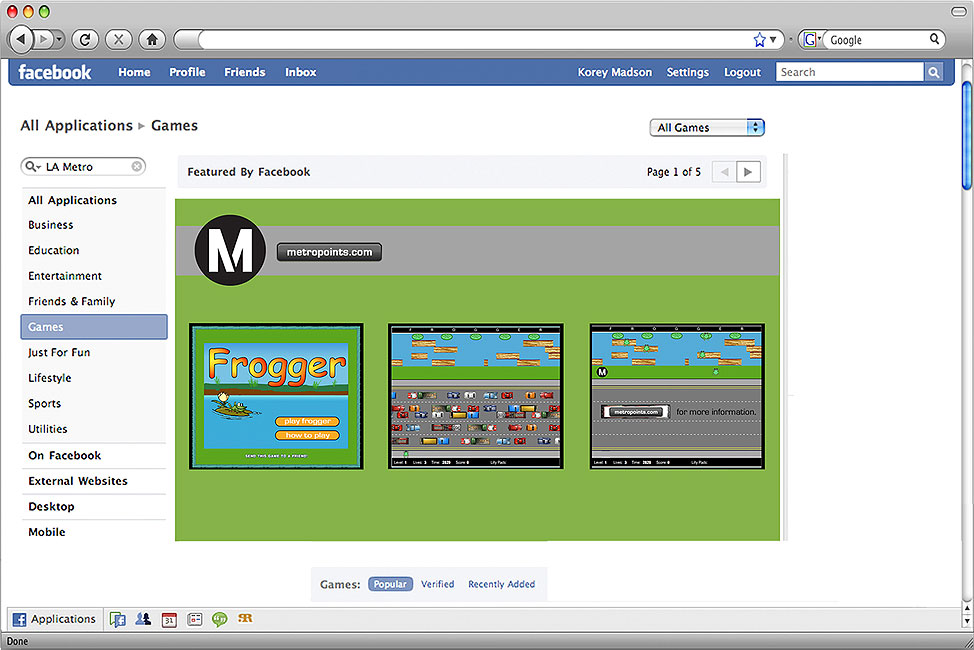Switch to Recently Added games

(x=501, y=584)
